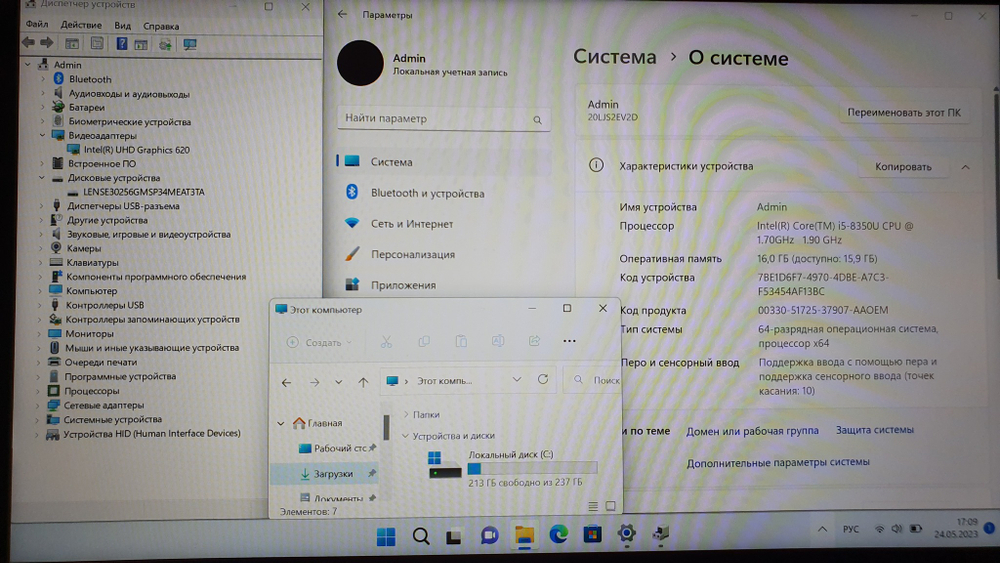1000x563 pixels.
Task: Select the LENSE30256GMSP34MEAT3TA disk device
Action: coord(143,192)
